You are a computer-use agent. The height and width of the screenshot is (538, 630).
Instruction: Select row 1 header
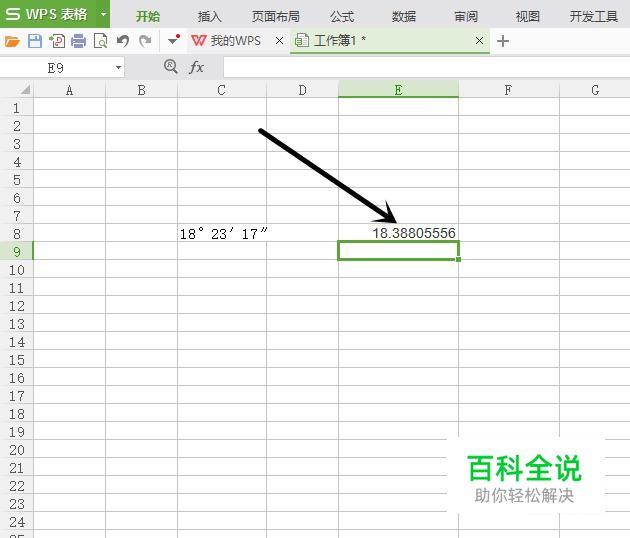(x=16, y=108)
